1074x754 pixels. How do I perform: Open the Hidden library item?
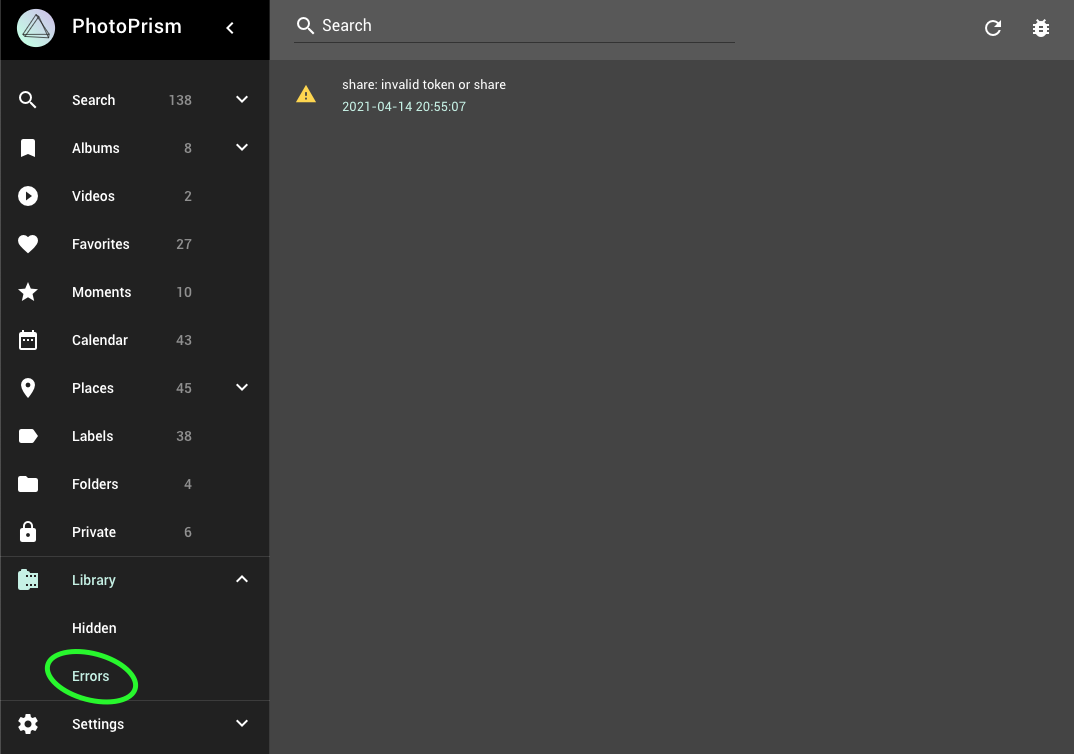coord(94,628)
